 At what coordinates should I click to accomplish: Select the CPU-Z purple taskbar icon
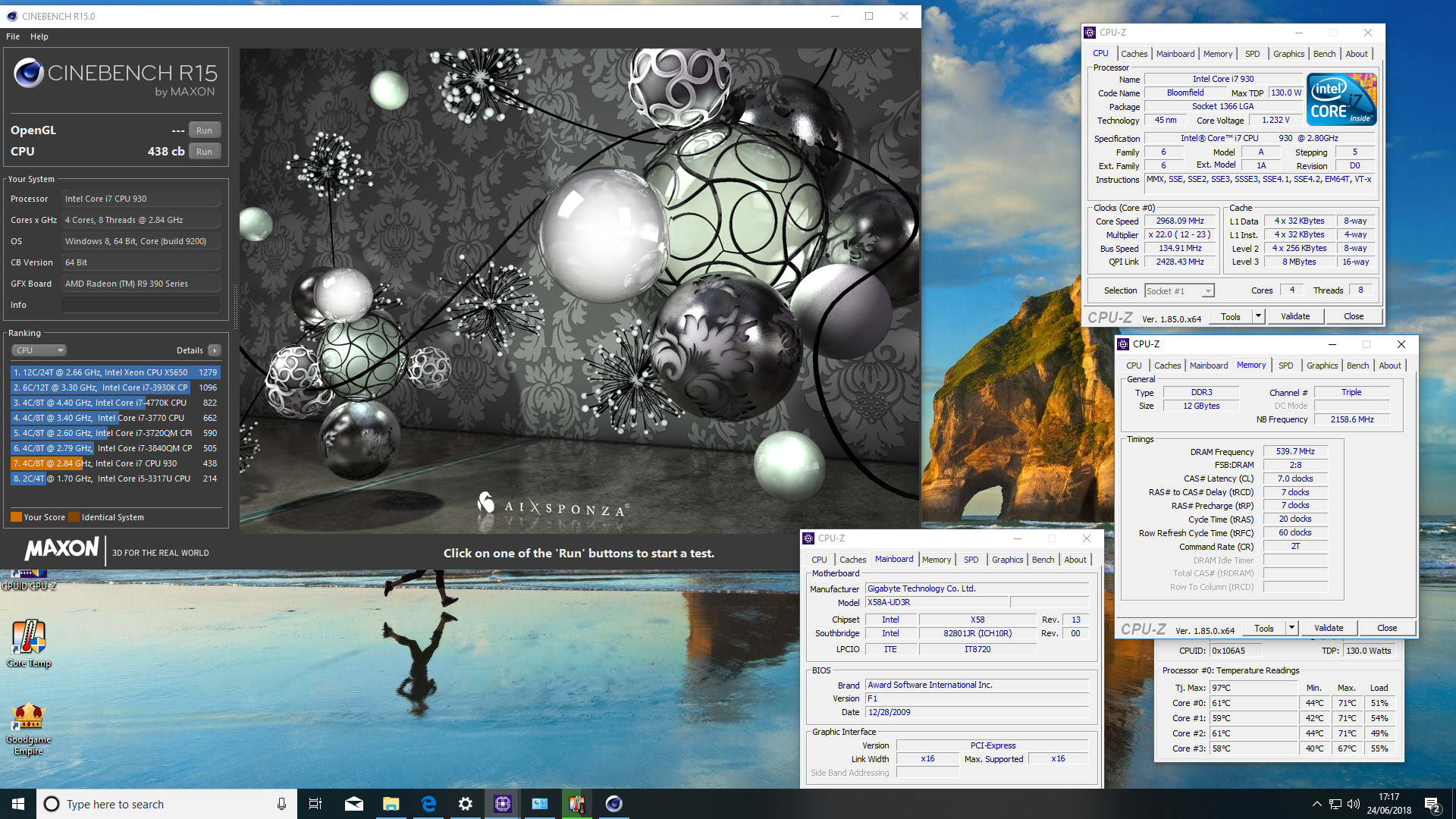(503, 804)
